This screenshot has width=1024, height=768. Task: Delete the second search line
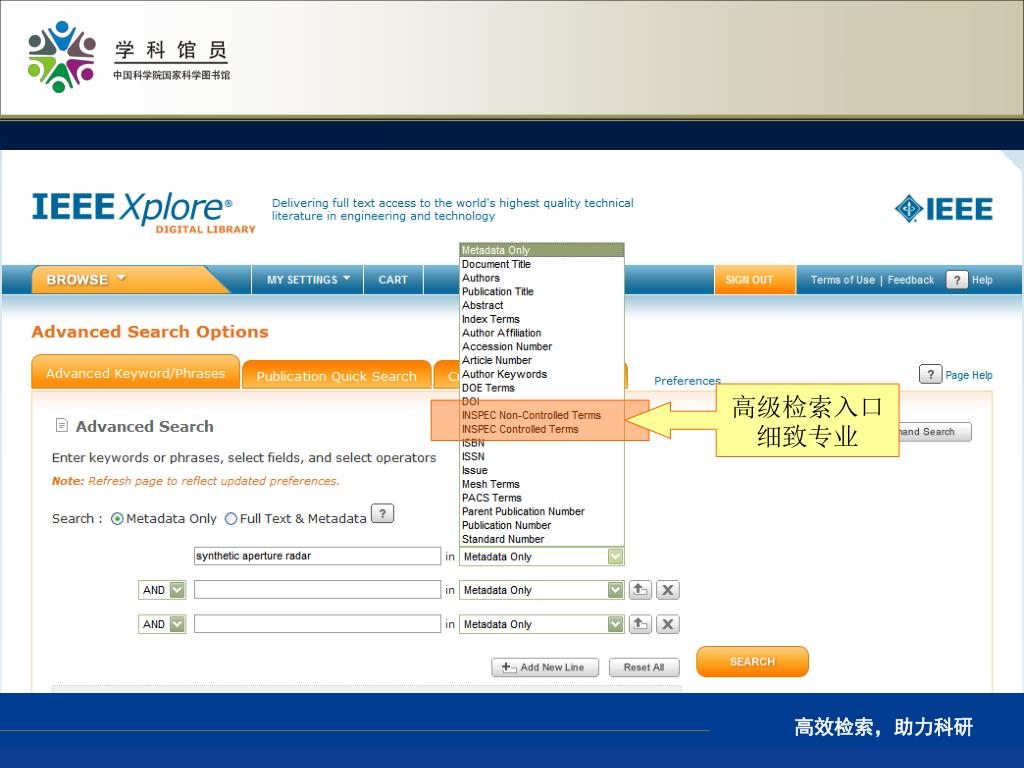[x=667, y=590]
